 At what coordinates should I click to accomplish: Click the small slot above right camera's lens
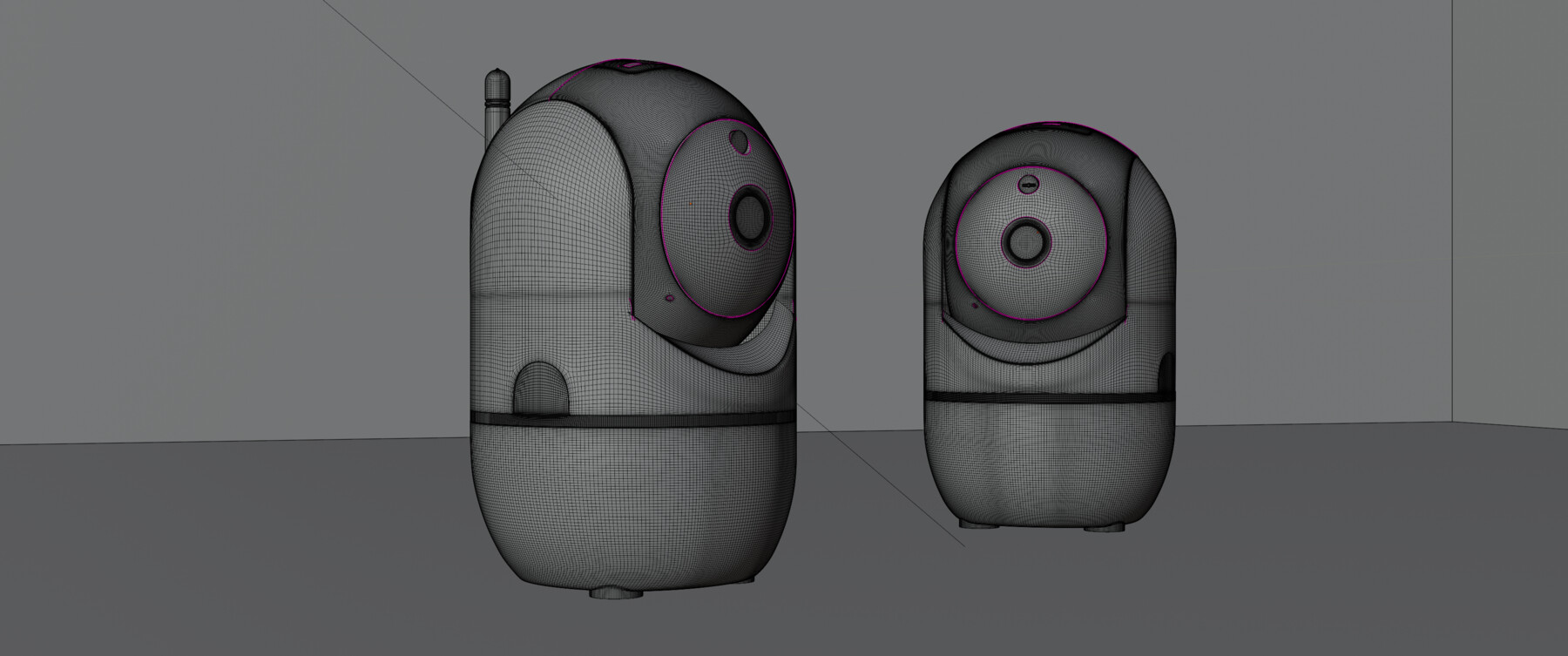[x=1028, y=186]
